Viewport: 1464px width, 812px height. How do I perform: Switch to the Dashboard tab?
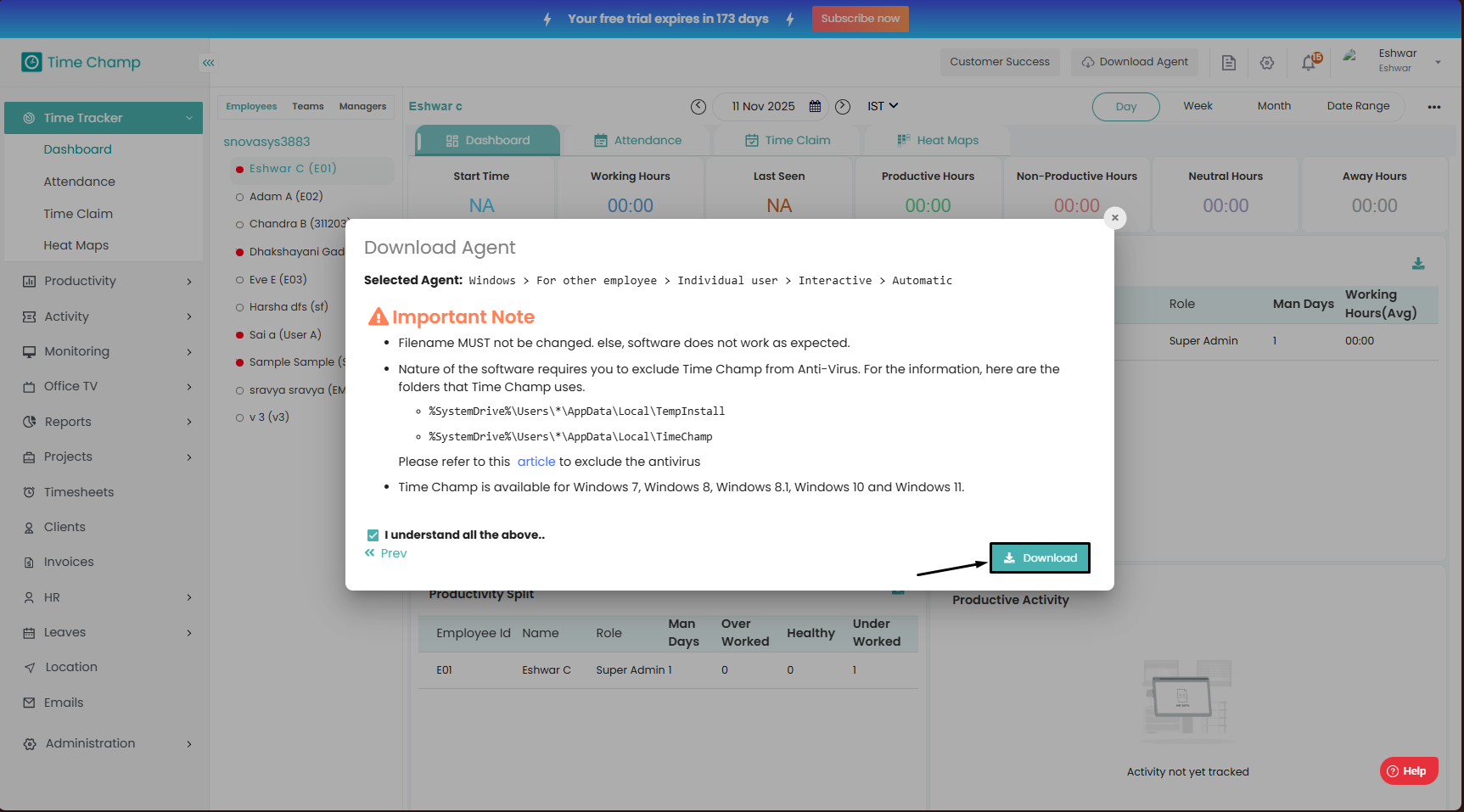[x=488, y=141]
